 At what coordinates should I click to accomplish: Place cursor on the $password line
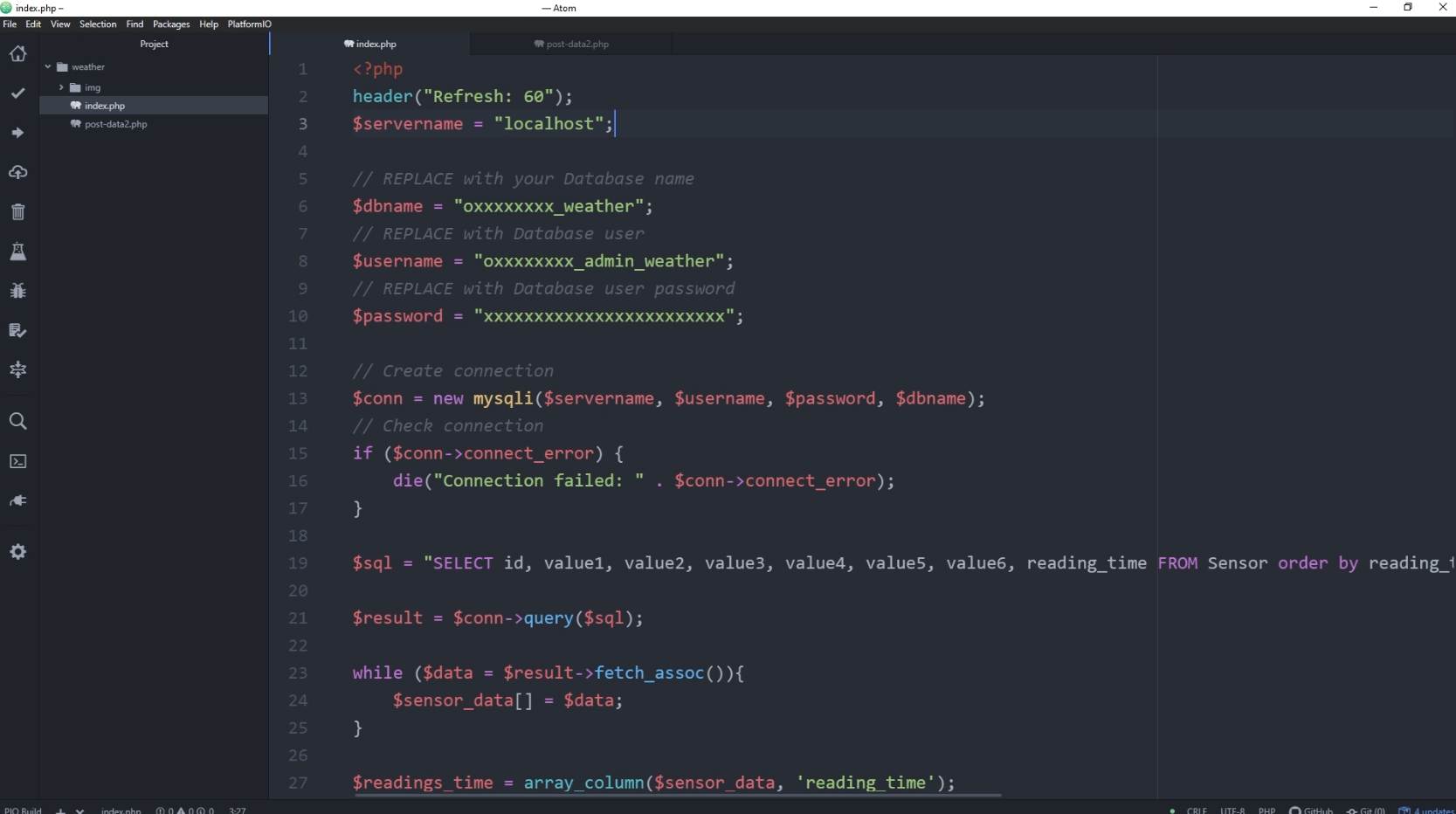(548, 316)
